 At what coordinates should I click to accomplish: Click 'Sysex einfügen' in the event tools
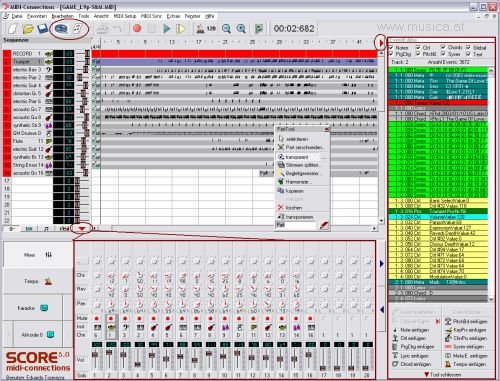[x=465, y=347]
